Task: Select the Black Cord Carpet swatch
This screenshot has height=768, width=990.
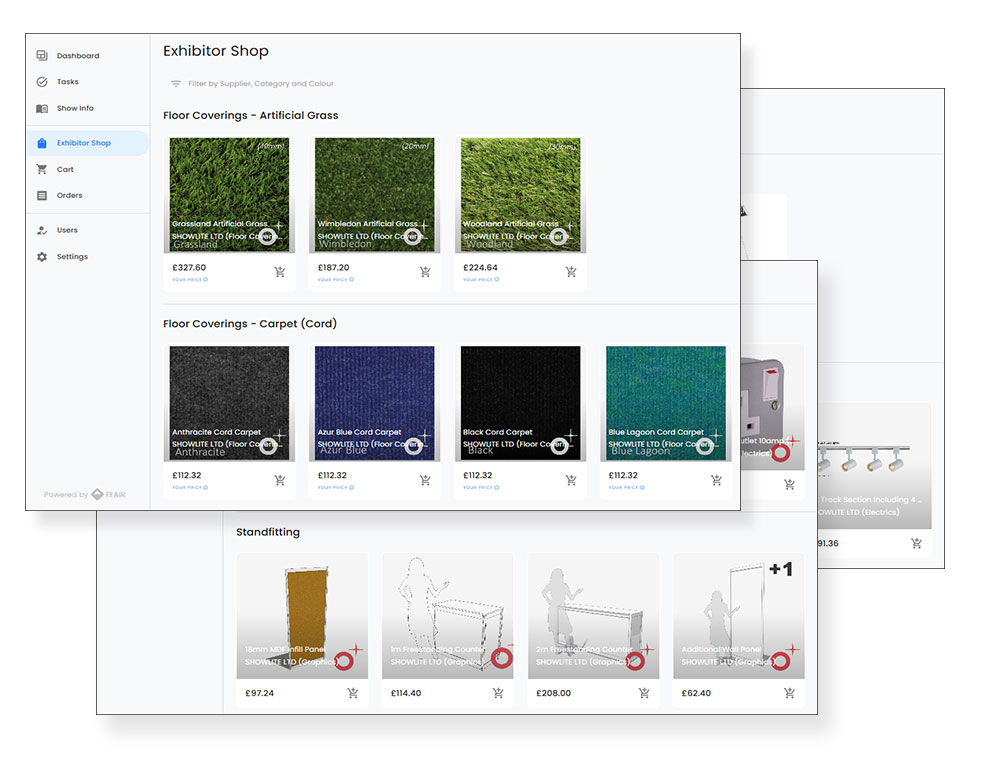Action: point(520,403)
